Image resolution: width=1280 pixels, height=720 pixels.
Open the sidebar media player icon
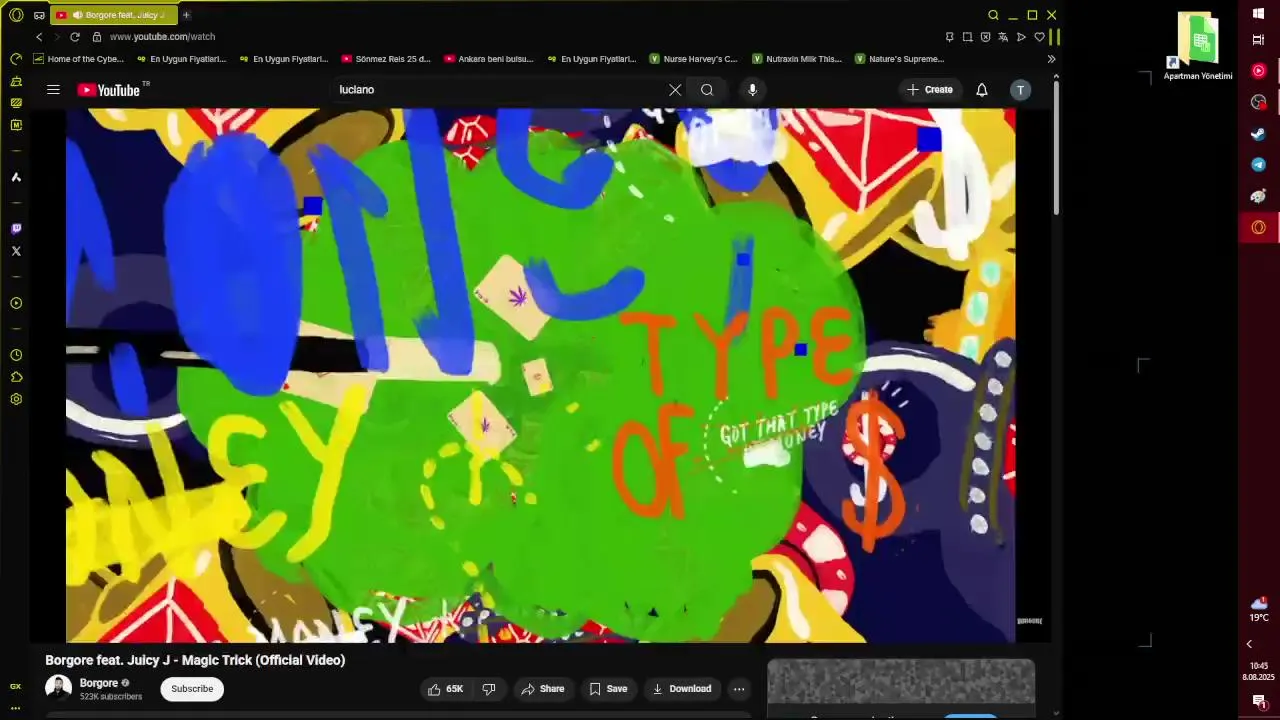click(x=16, y=303)
